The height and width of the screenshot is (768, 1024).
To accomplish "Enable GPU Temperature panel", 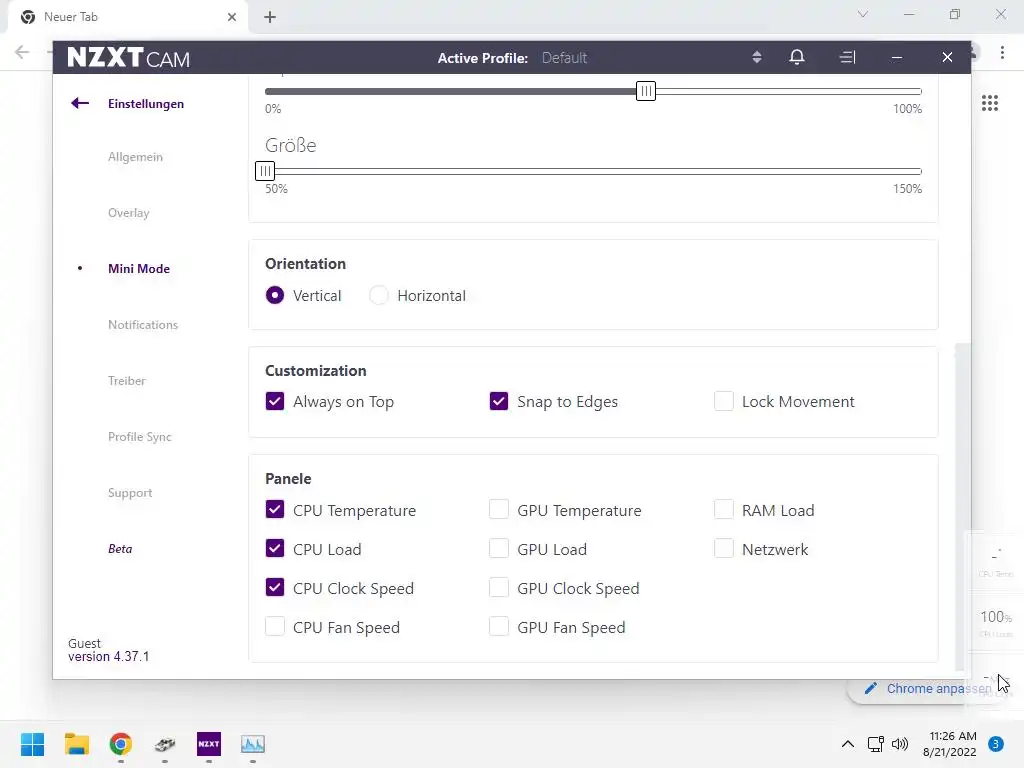I will [499, 509].
